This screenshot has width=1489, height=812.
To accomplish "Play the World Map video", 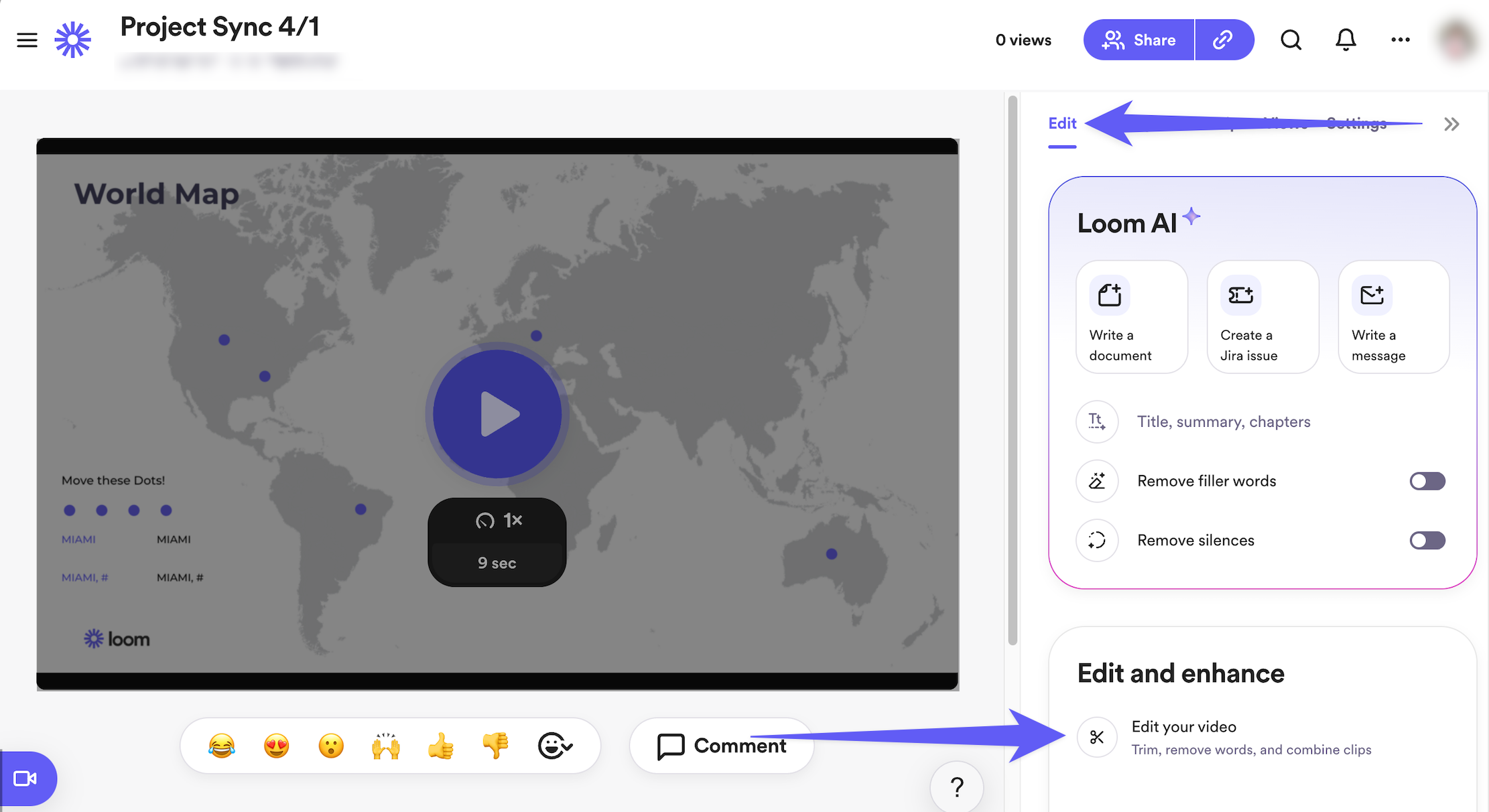I will tap(497, 414).
